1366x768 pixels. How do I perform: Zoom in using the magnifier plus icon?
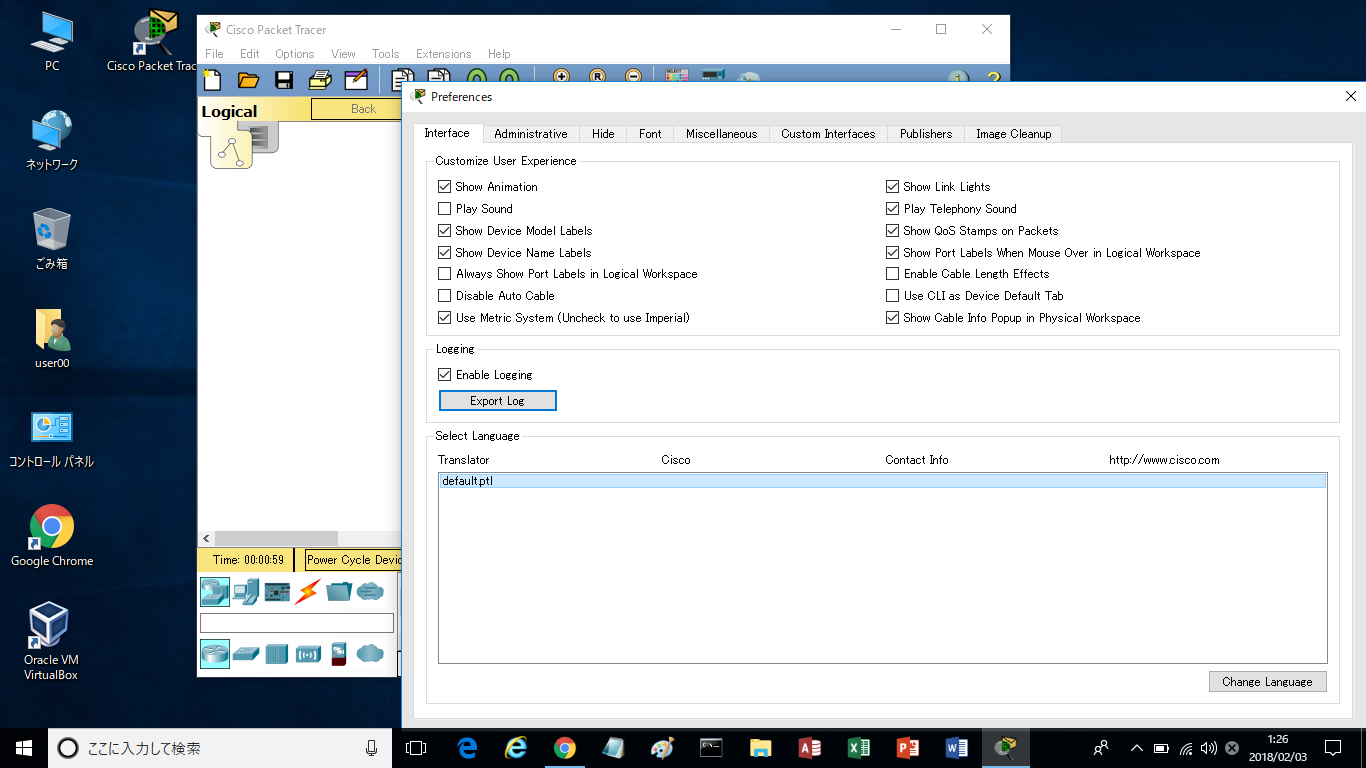(x=561, y=76)
